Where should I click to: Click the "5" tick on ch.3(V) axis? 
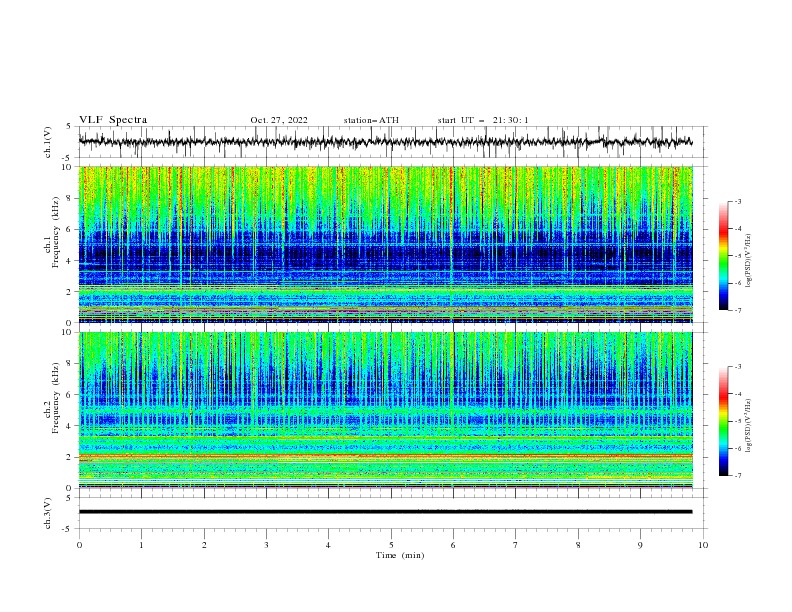(x=70, y=498)
